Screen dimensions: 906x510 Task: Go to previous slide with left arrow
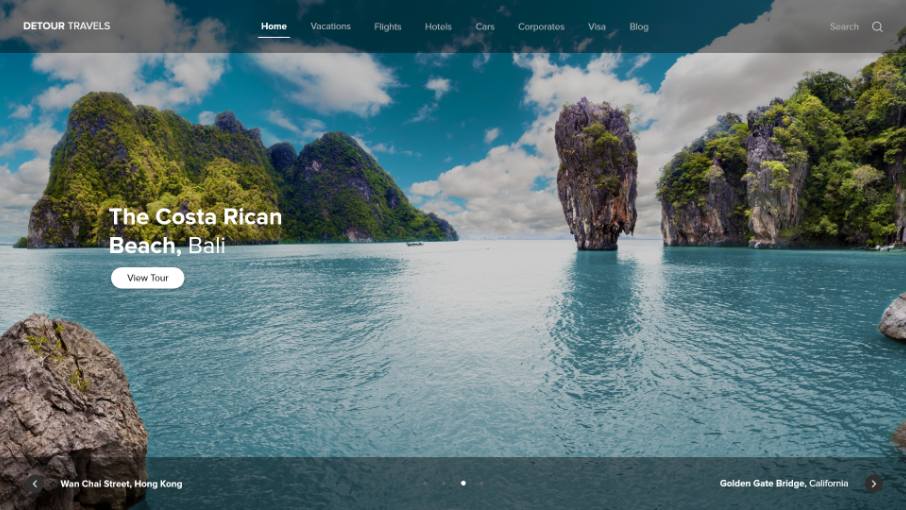[x=35, y=483]
